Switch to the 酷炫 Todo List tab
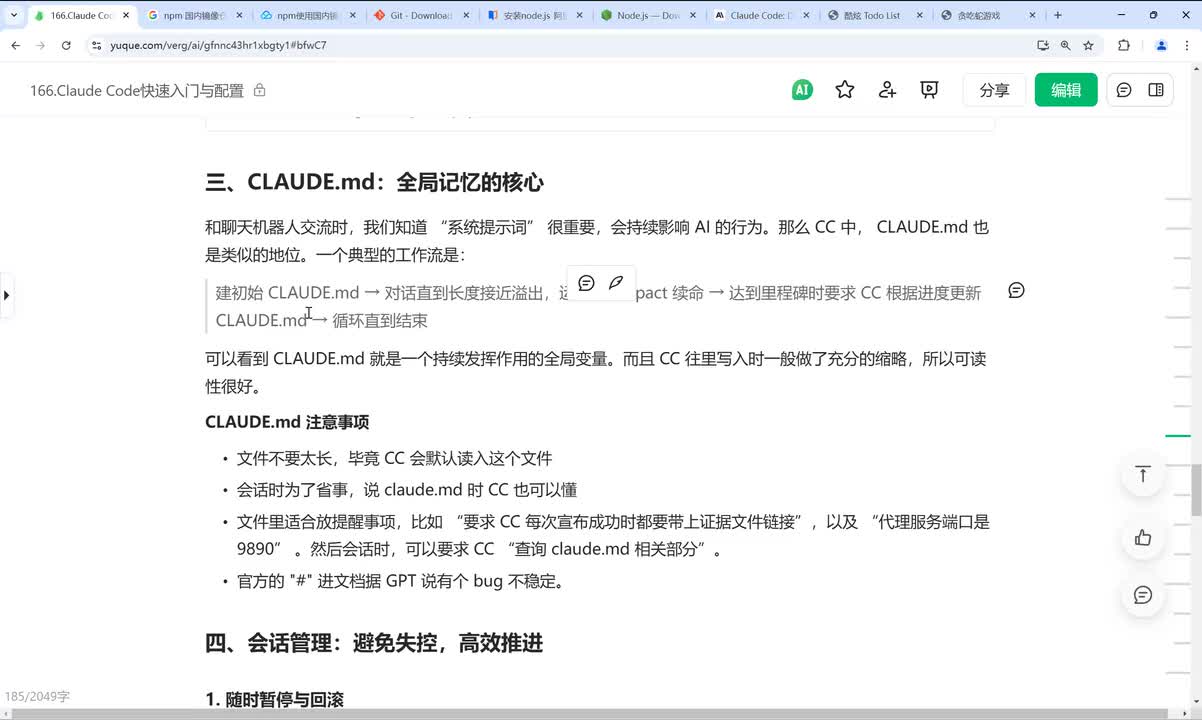 tap(876, 16)
